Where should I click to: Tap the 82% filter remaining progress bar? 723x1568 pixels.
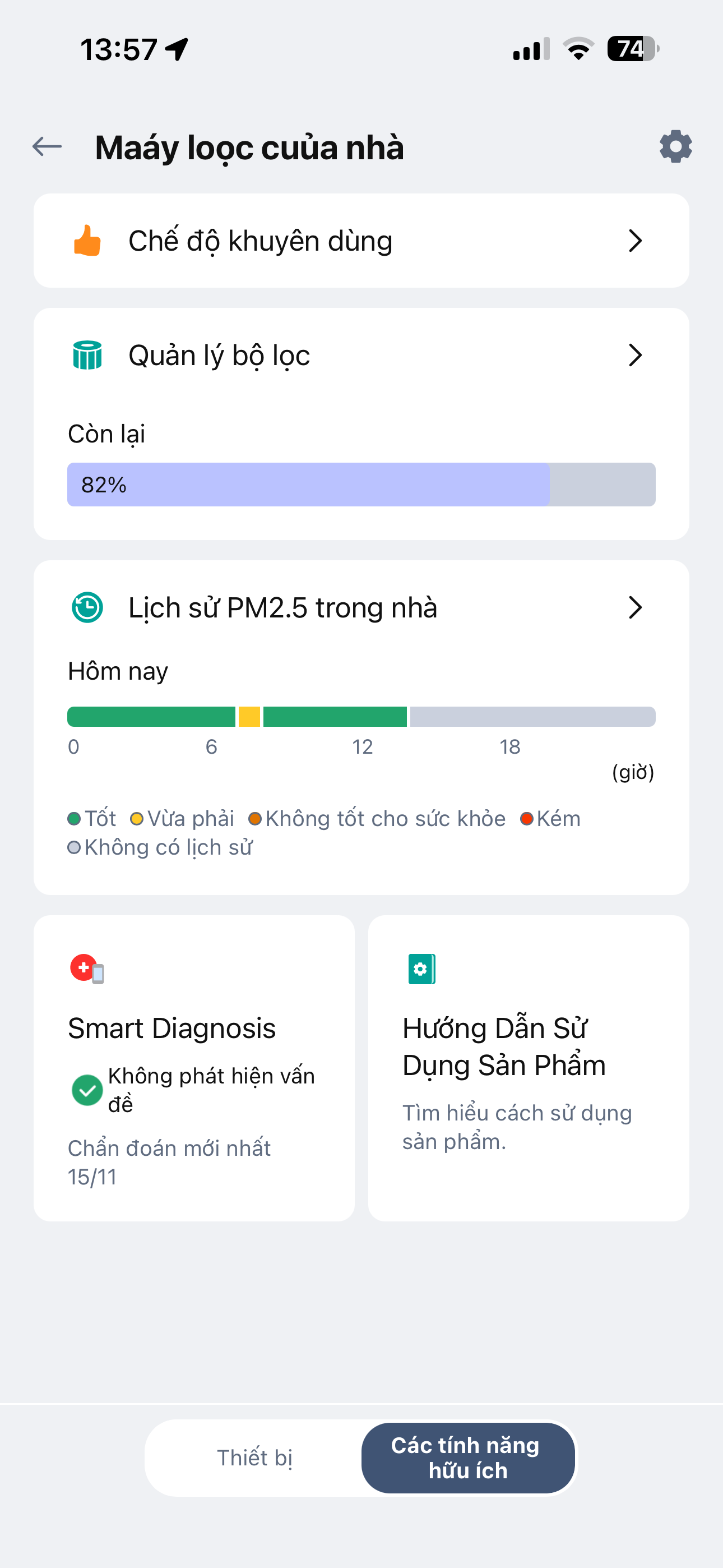point(361,485)
